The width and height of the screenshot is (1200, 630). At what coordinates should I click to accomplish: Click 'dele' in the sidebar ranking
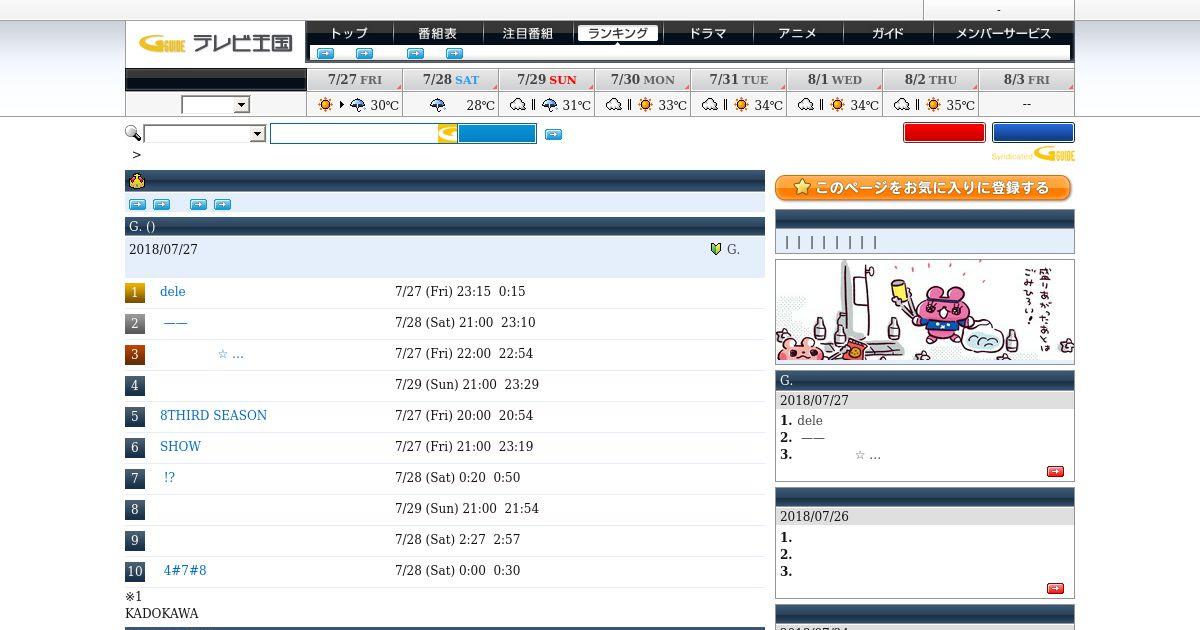(x=810, y=421)
